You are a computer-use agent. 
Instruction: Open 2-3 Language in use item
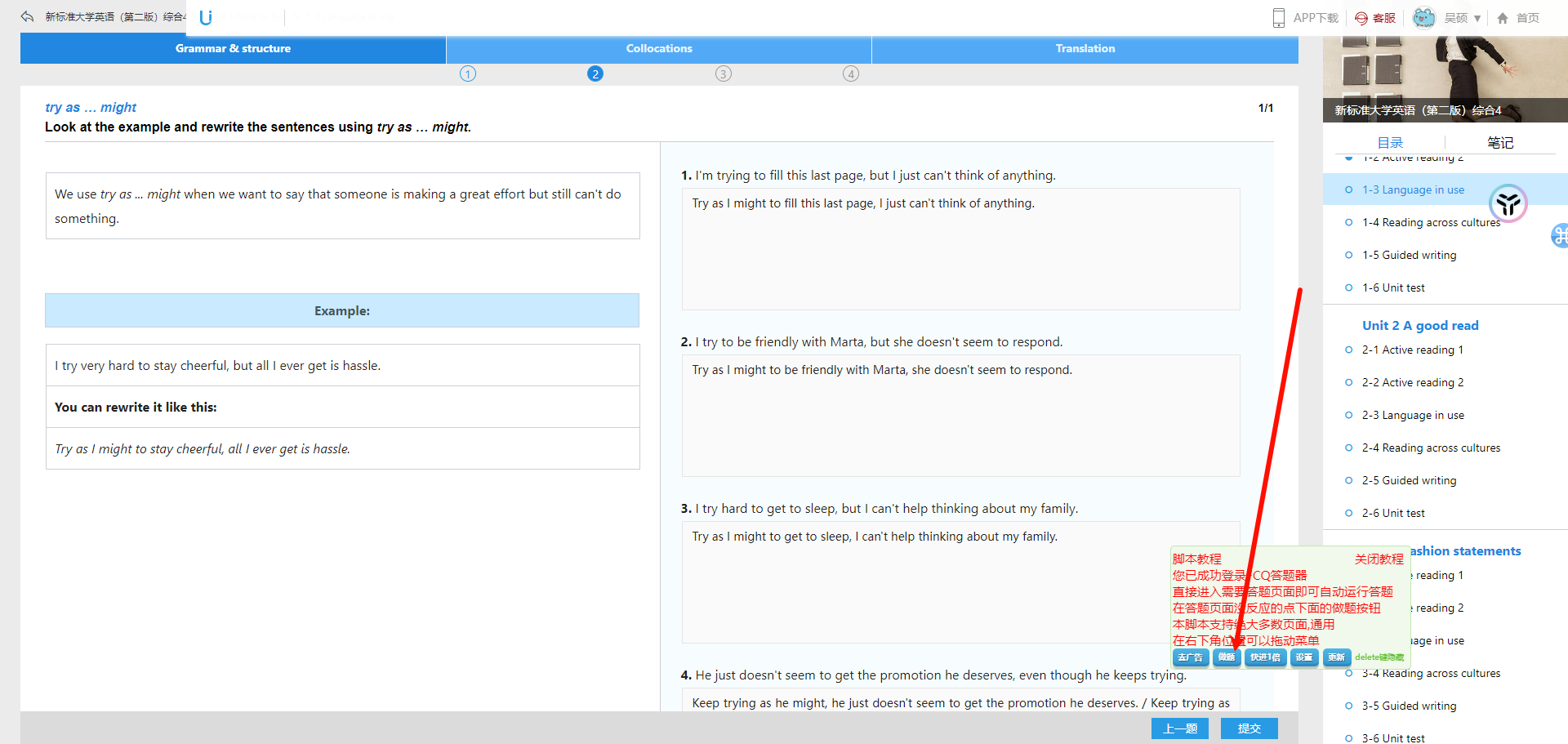[1412, 415]
